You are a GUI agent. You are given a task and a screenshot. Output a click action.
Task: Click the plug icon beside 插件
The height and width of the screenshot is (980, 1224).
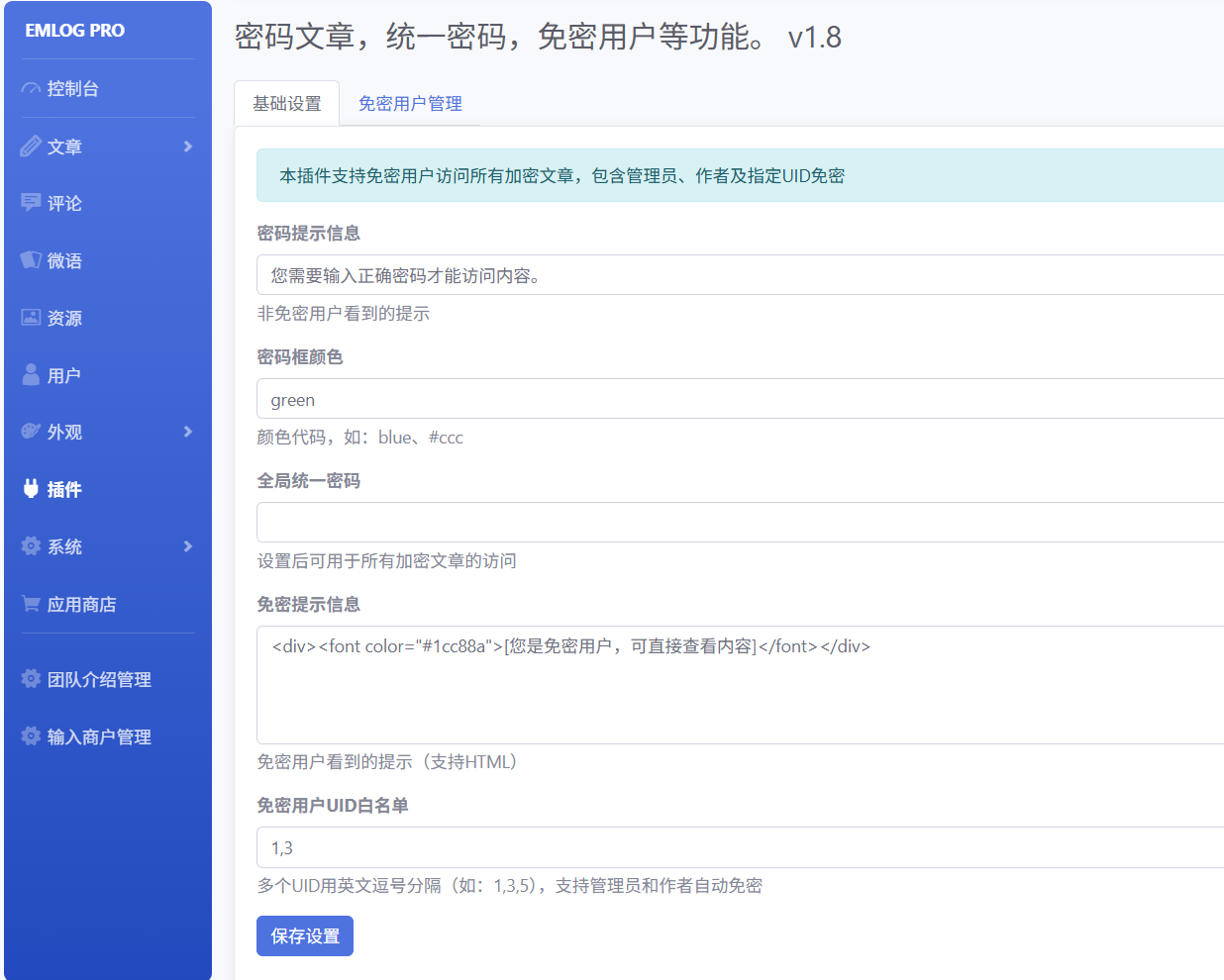[x=31, y=489]
